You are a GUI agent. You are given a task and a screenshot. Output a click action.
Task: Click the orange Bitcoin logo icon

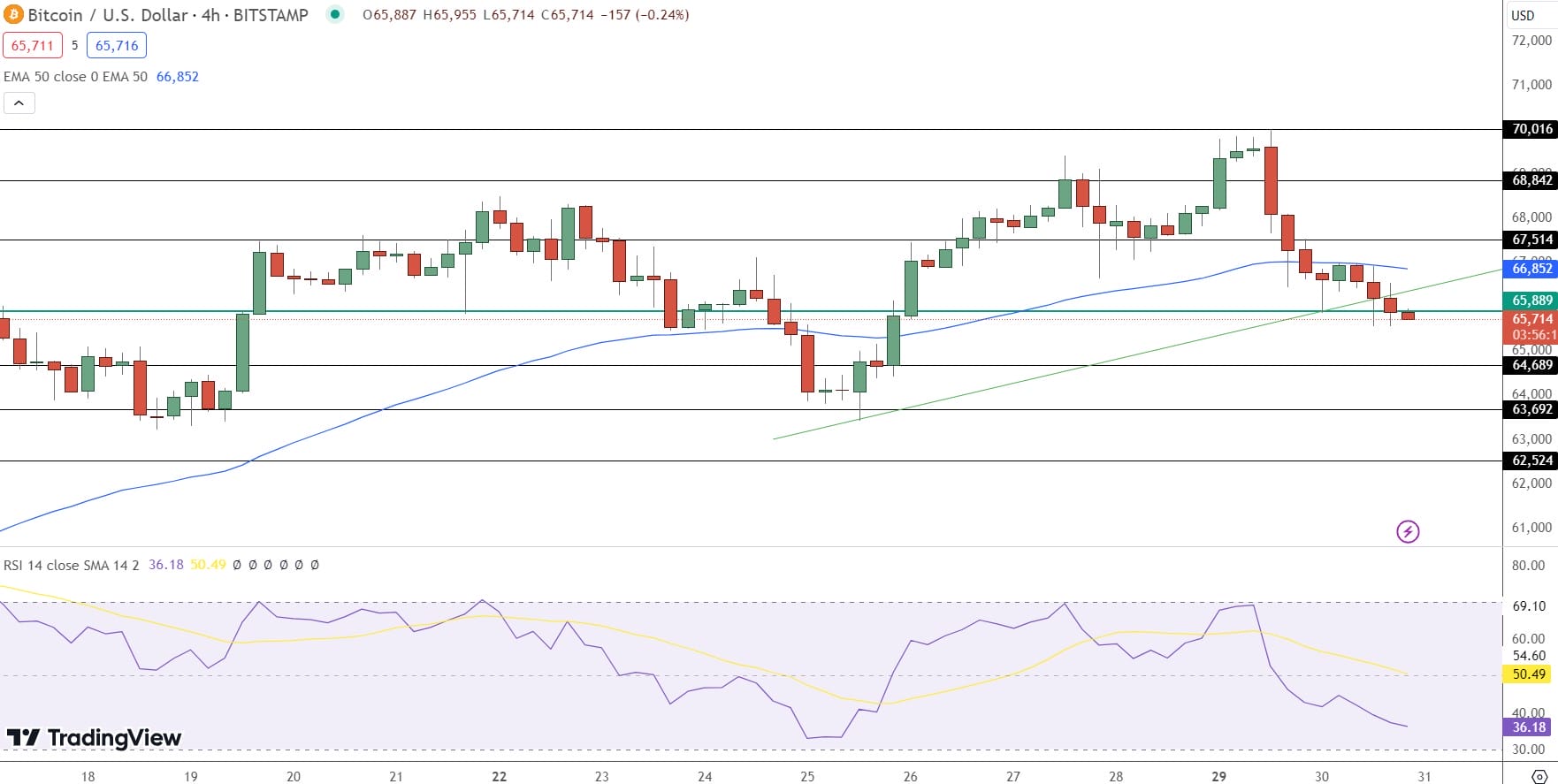click(13, 15)
